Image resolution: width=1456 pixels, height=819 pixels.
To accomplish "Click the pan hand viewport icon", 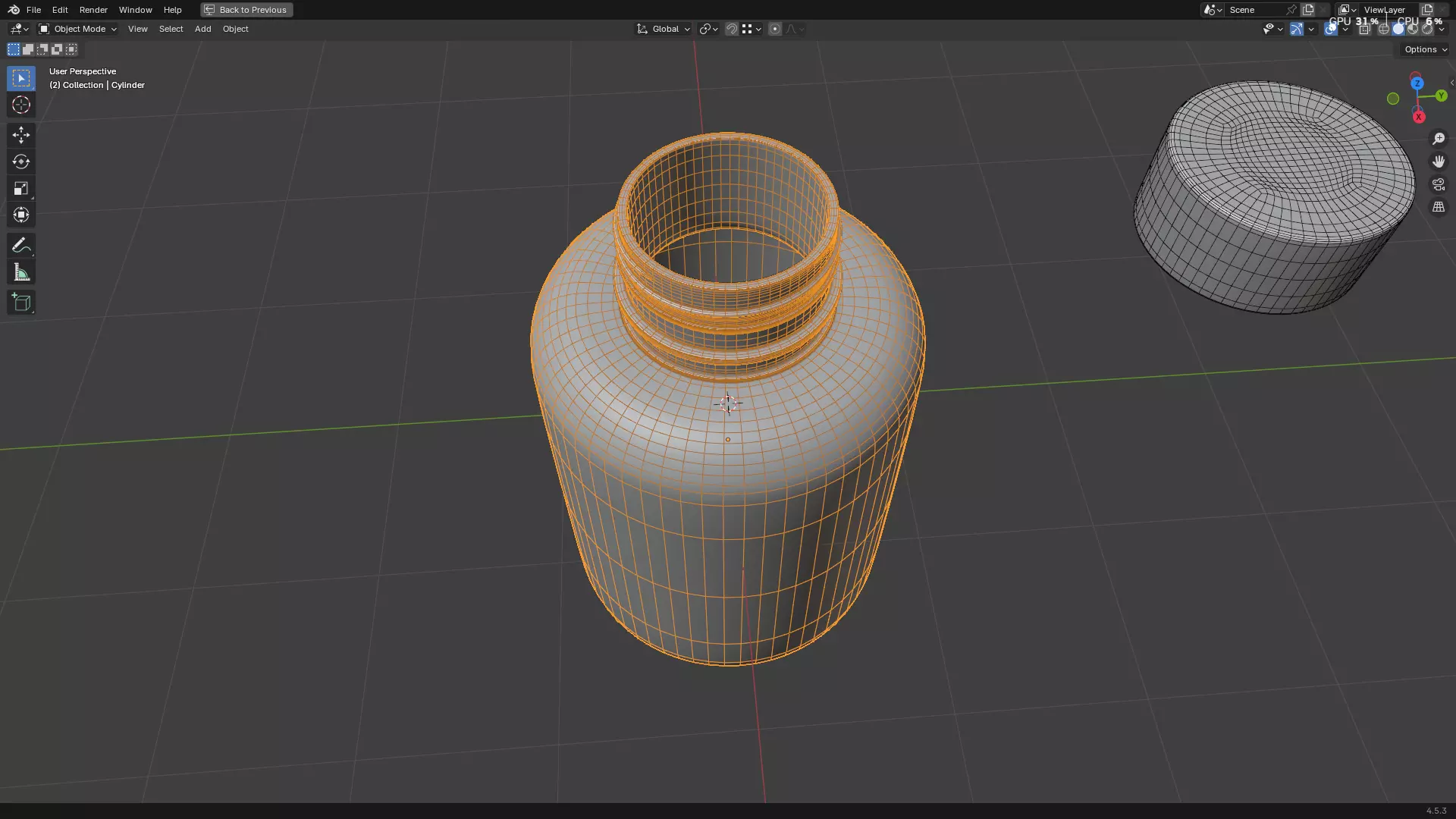I will click(1439, 162).
